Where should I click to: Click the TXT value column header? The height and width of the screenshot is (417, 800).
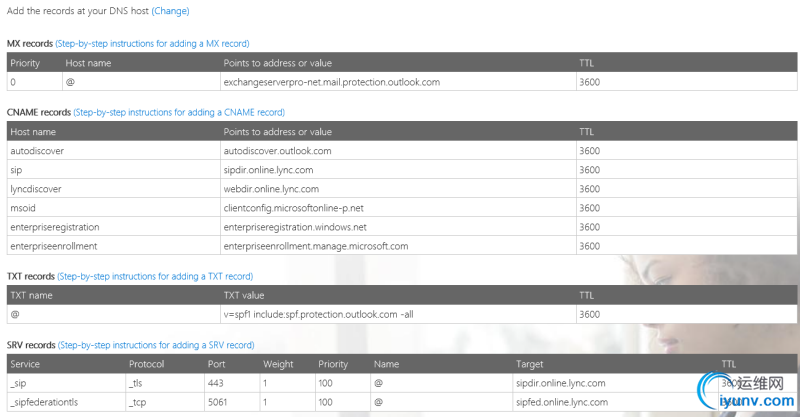[x=244, y=296]
